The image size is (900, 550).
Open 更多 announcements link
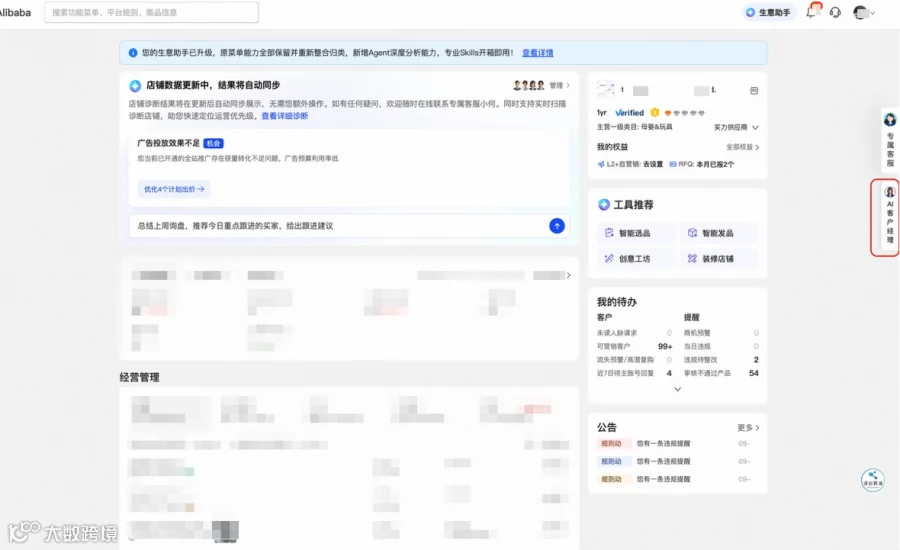coord(748,428)
